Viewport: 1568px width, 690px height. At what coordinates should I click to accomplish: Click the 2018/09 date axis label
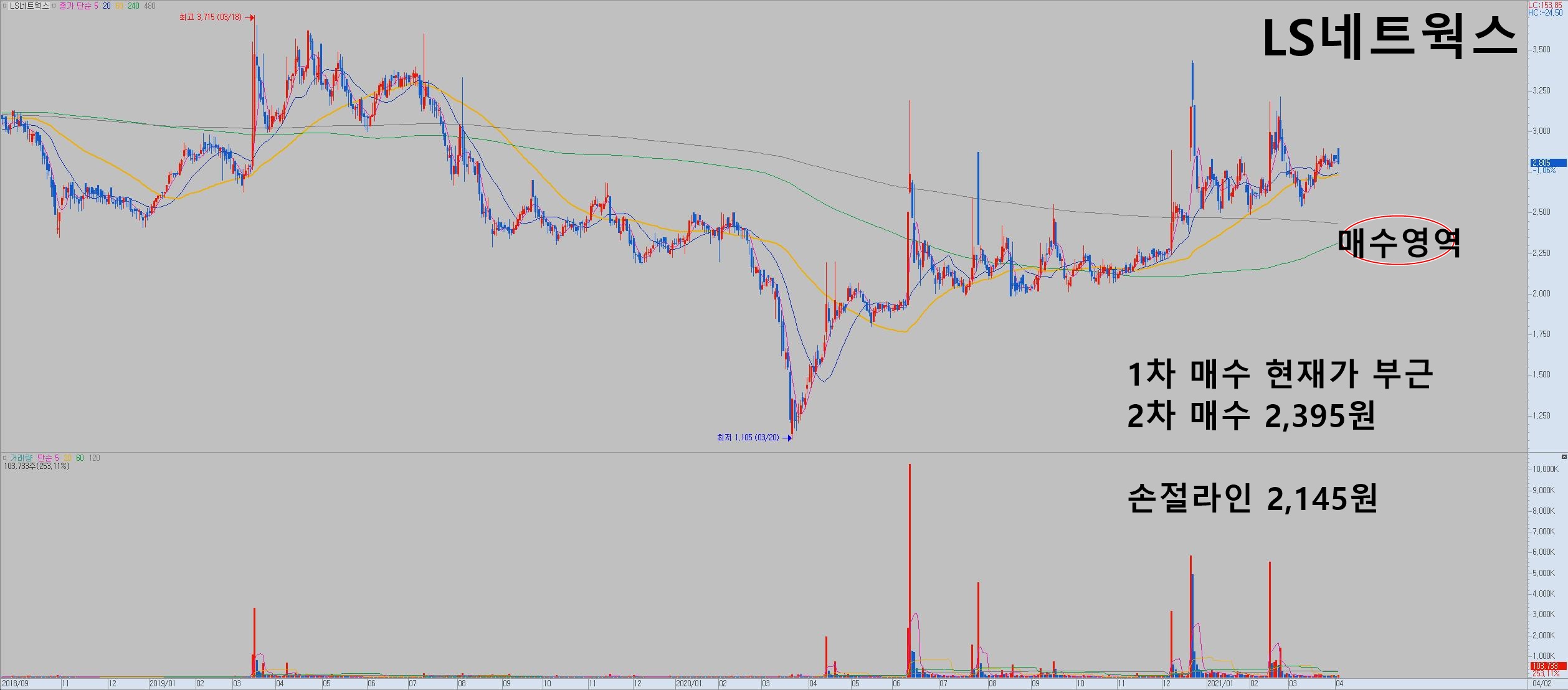coord(15,684)
